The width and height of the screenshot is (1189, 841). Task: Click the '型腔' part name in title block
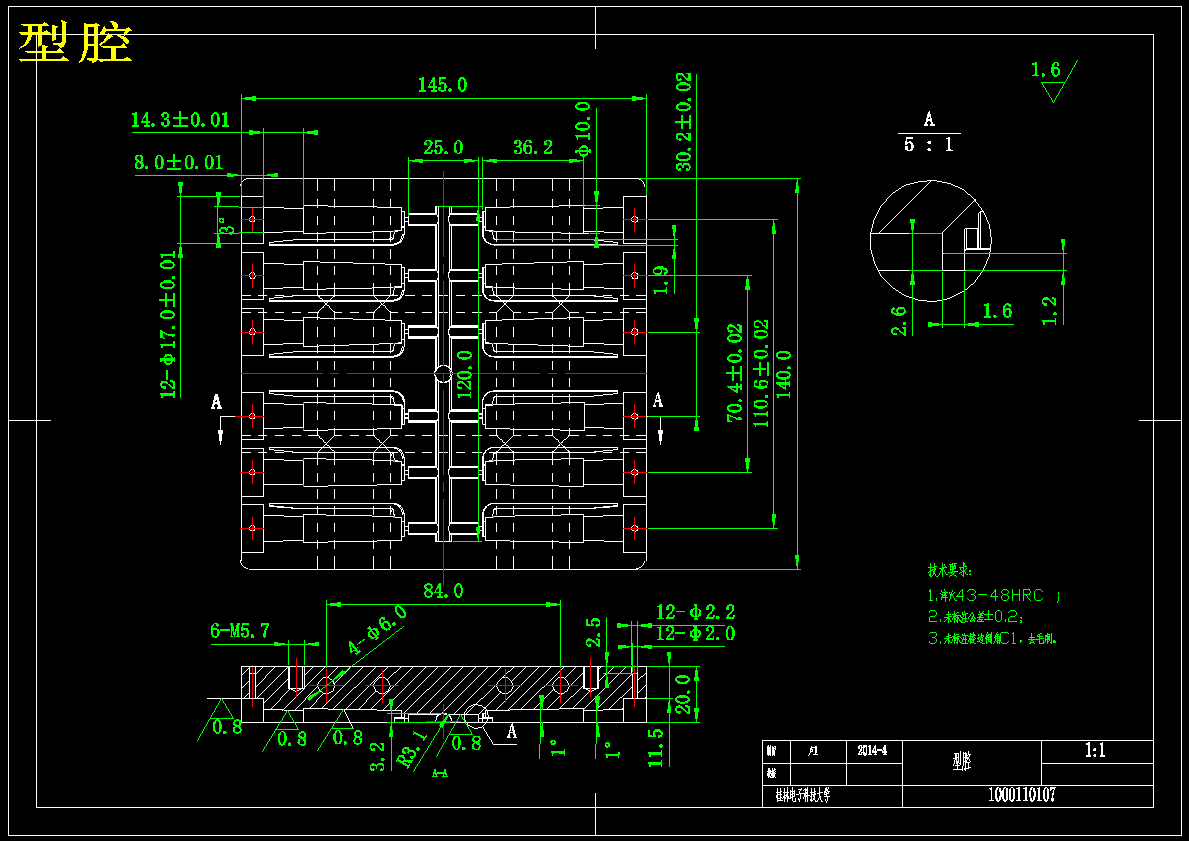tap(962, 760)
